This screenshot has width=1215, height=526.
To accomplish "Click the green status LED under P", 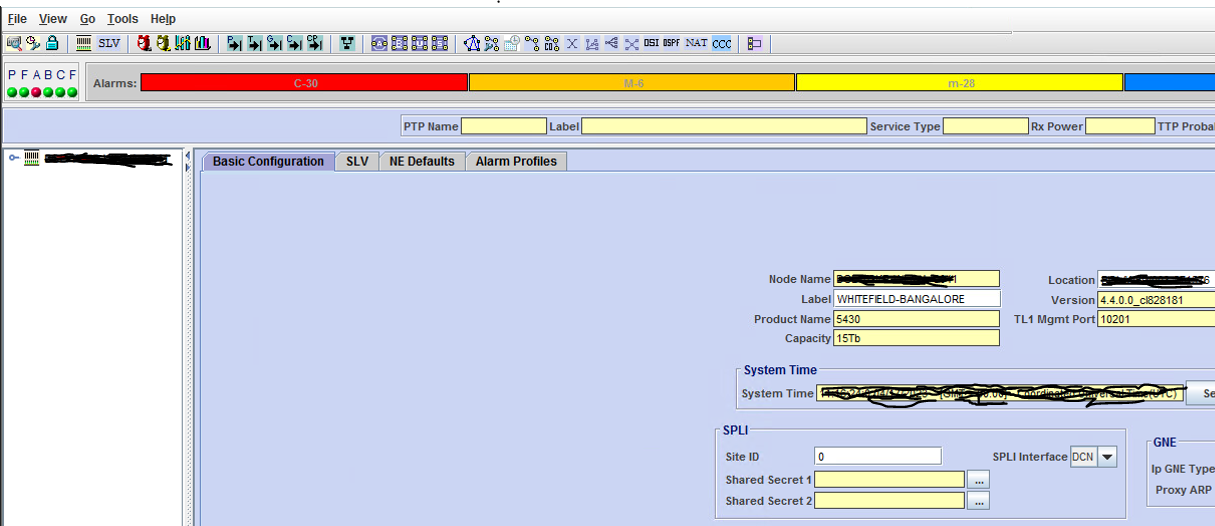I will 11,92.
